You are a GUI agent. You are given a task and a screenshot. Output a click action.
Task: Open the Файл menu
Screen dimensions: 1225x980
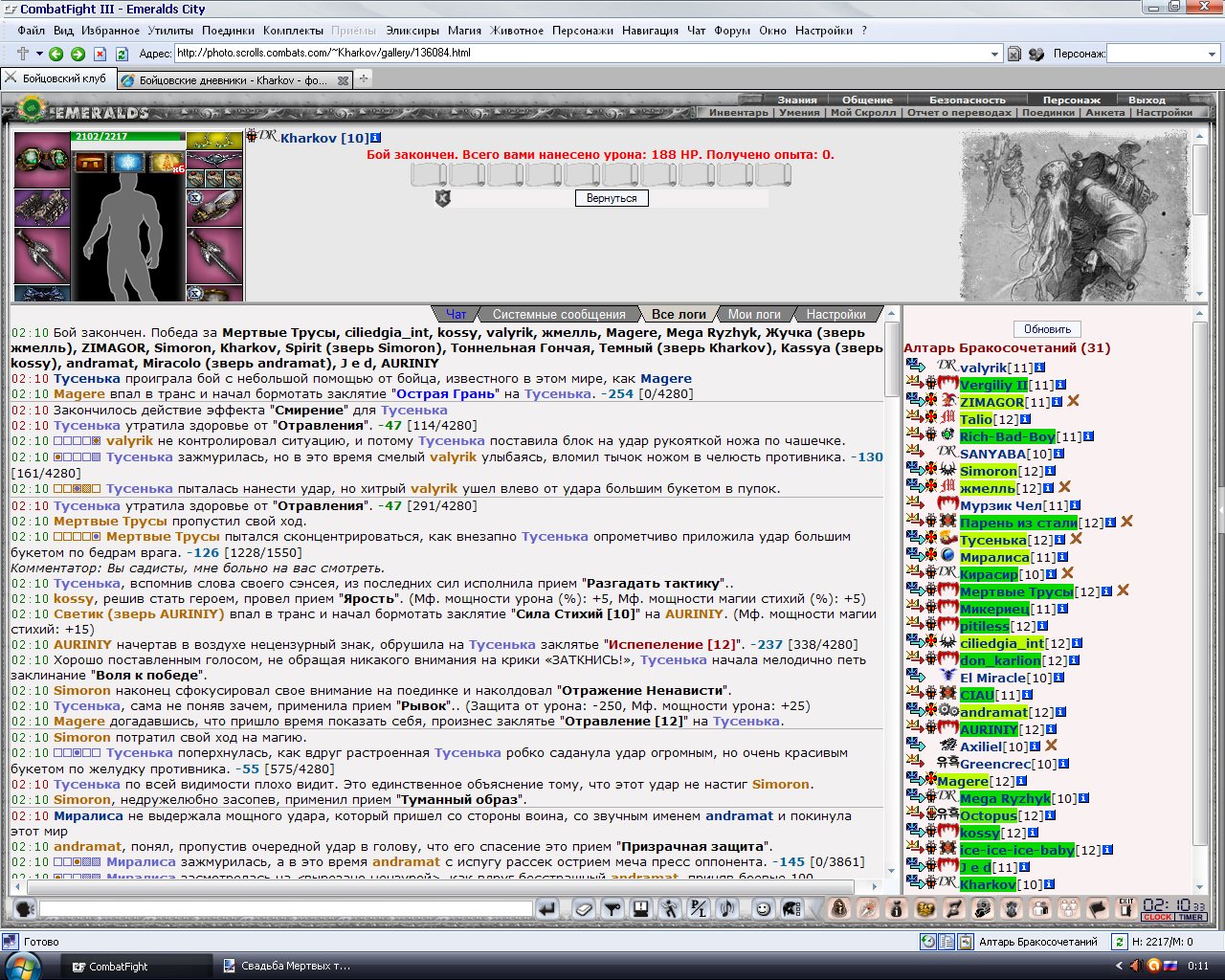32,31
